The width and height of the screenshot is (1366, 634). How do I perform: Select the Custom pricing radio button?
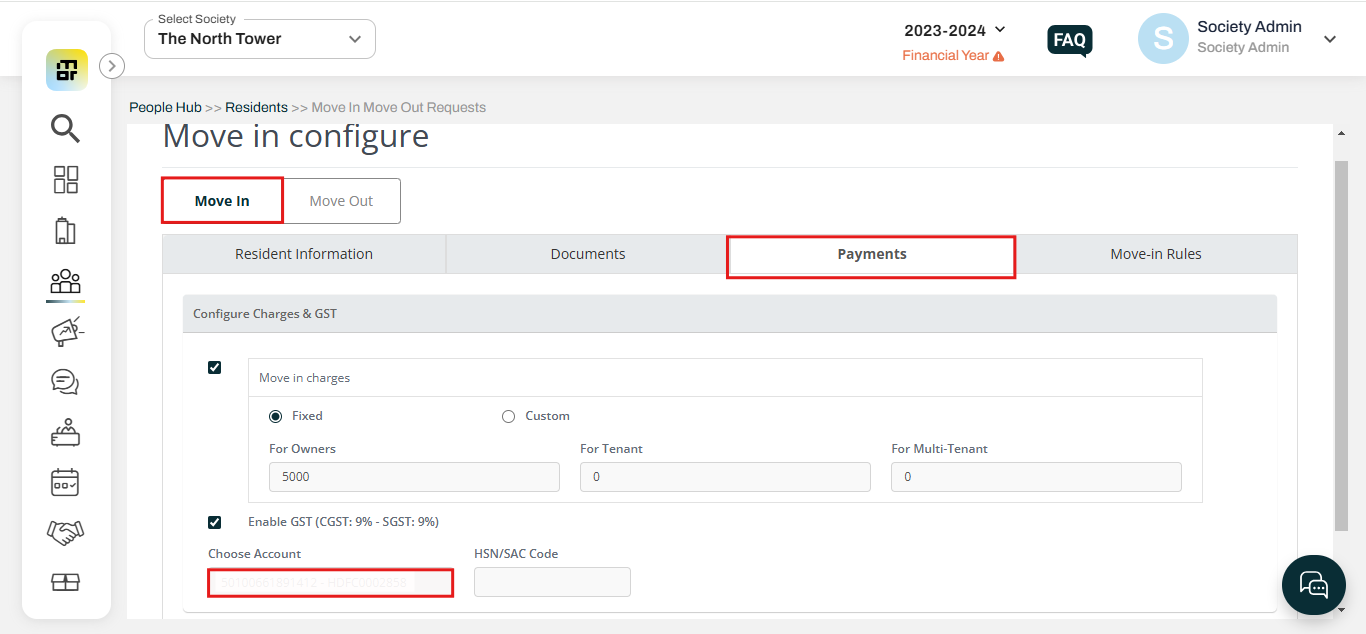[x=508, y=416]
